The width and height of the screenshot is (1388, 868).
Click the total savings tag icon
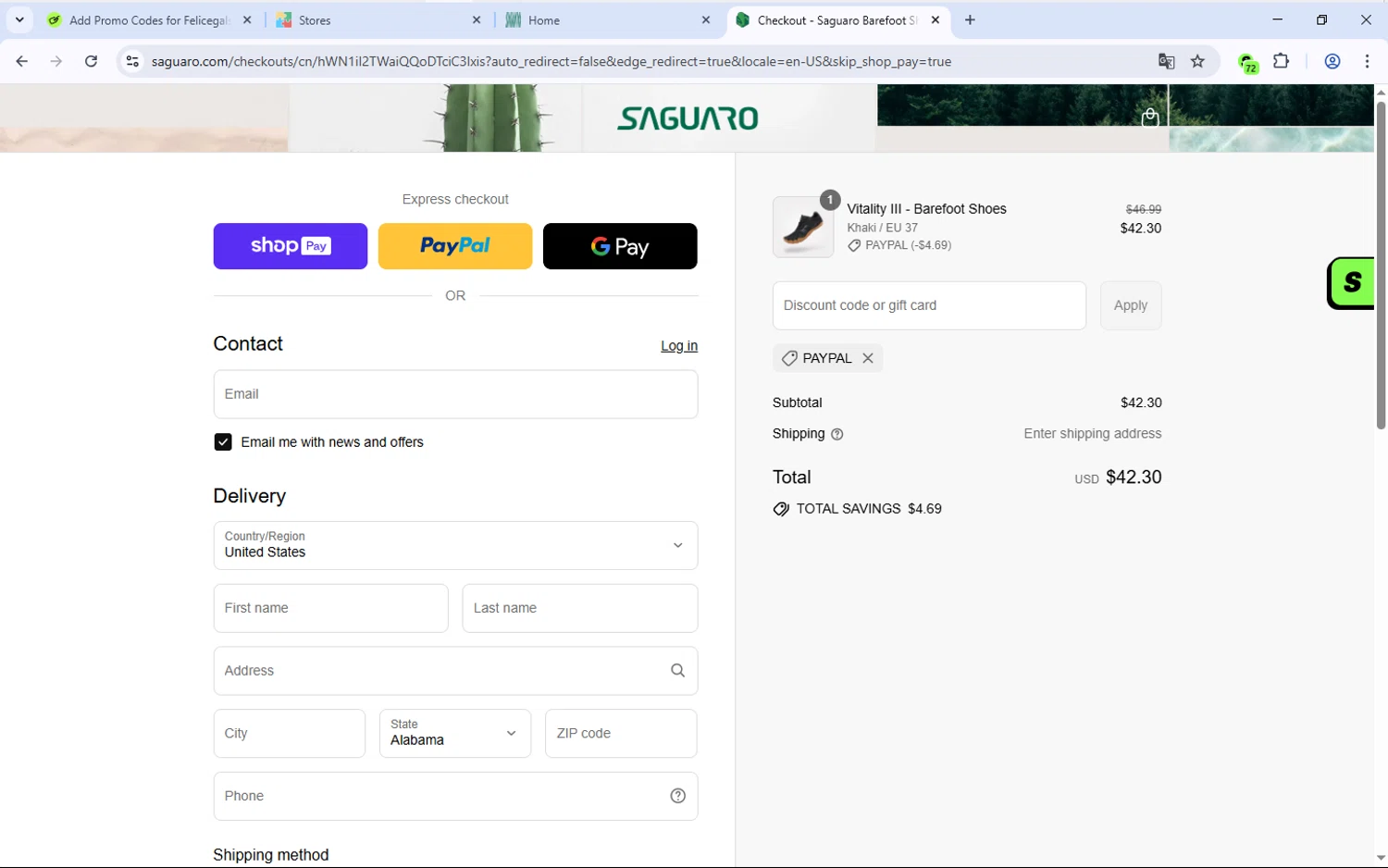tap(781, 509)
